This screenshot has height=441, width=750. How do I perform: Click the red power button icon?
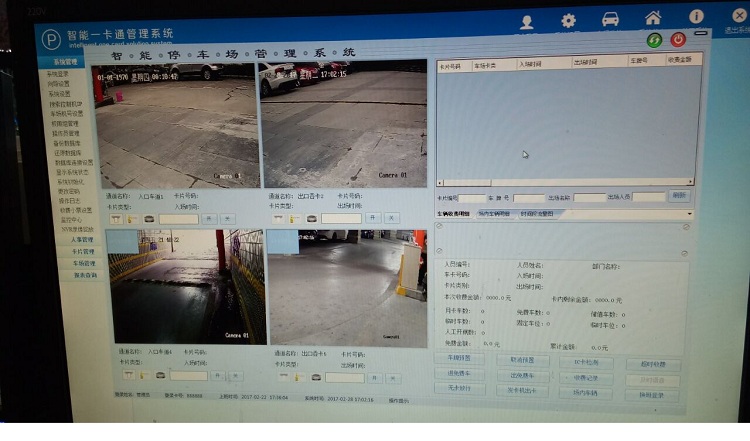pos(677,39)
